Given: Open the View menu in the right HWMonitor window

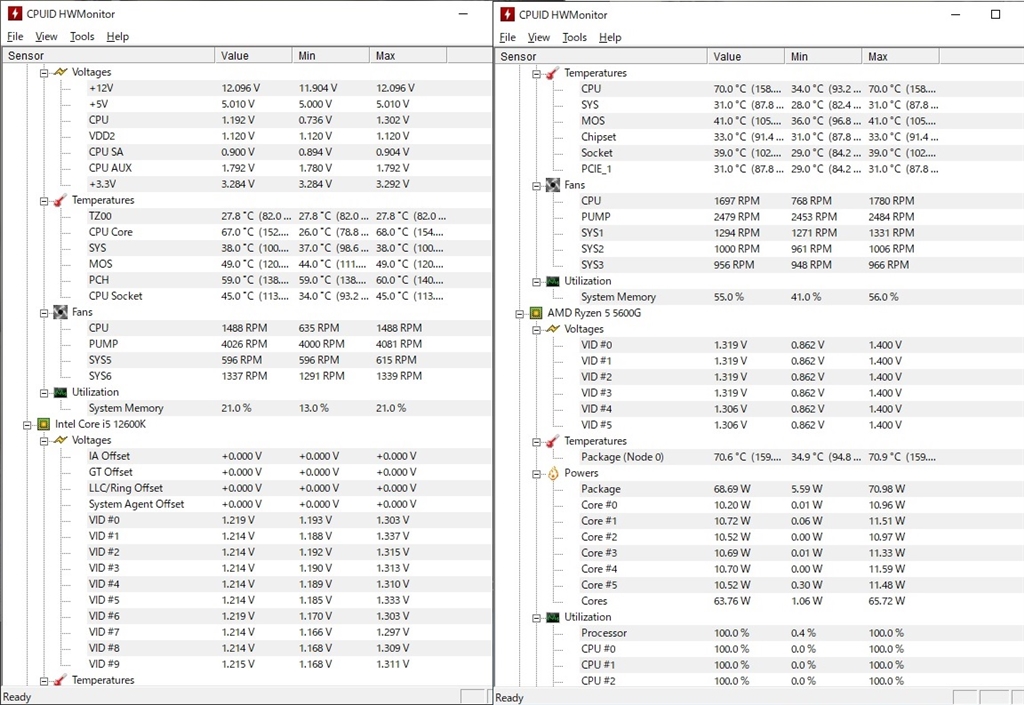Looking at the screenshot, I should pos(539,37).
